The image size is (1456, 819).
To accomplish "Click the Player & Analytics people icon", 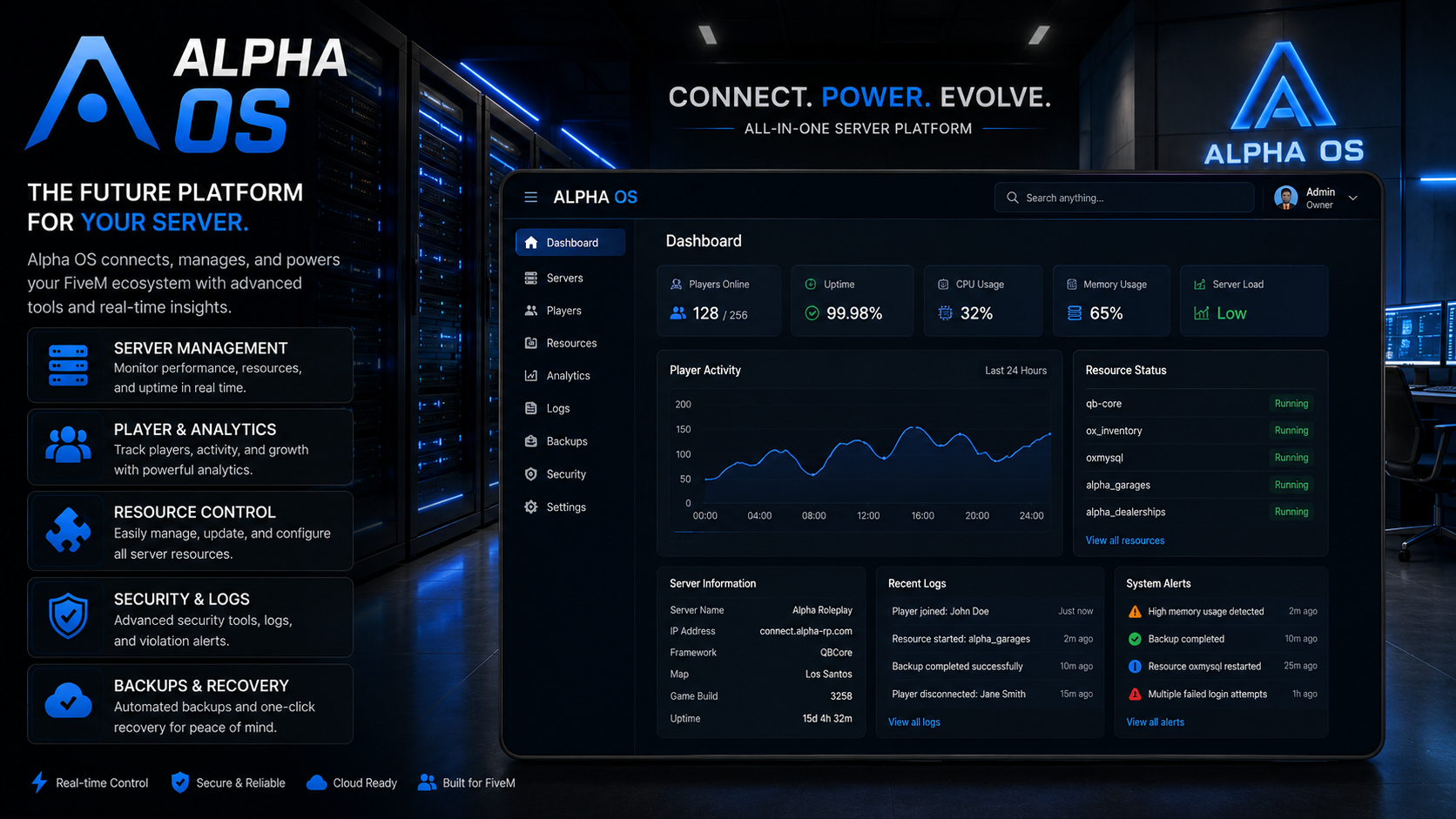I will 68,445.
